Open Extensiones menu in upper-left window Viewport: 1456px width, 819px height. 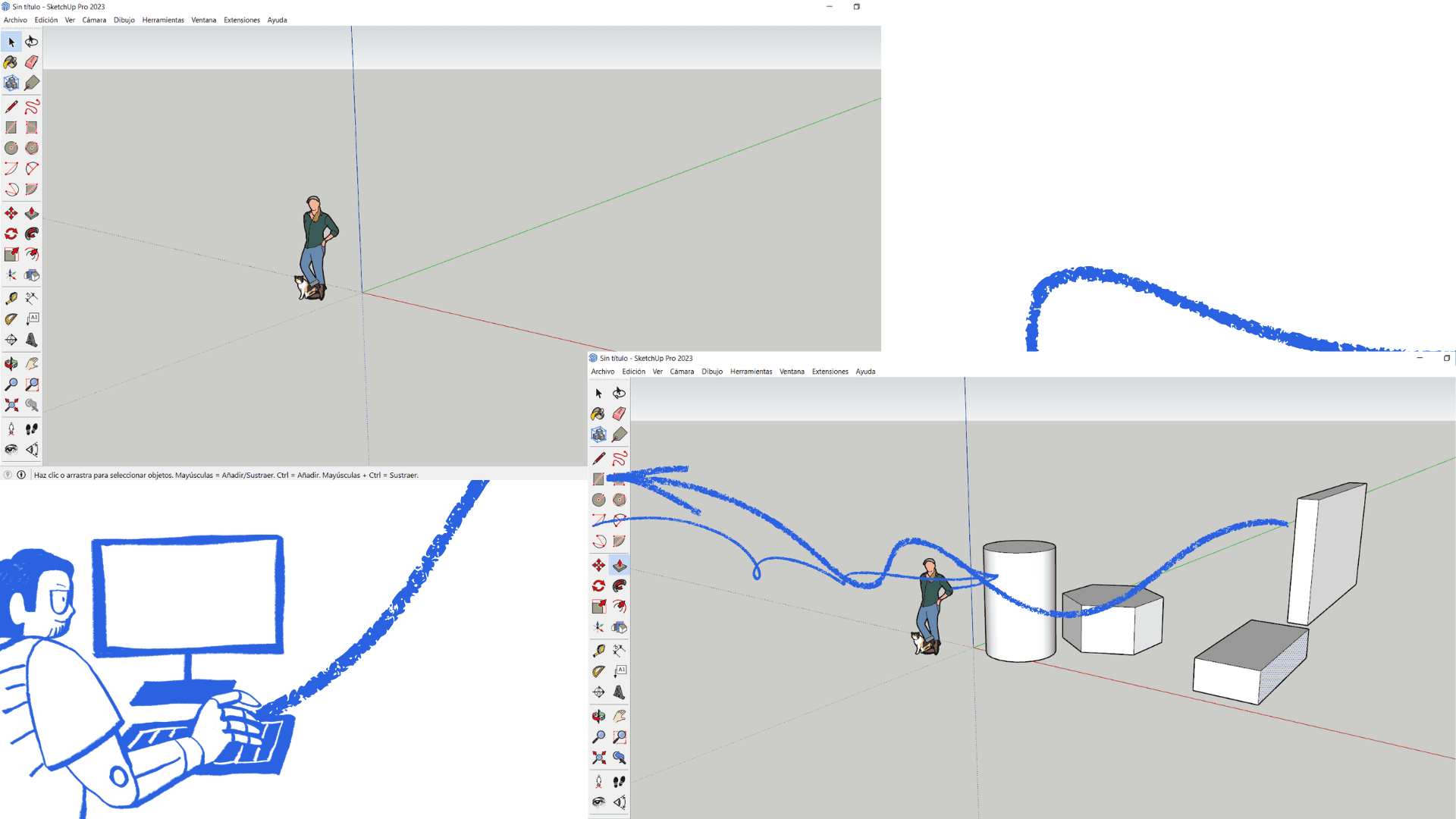[241, 20]
